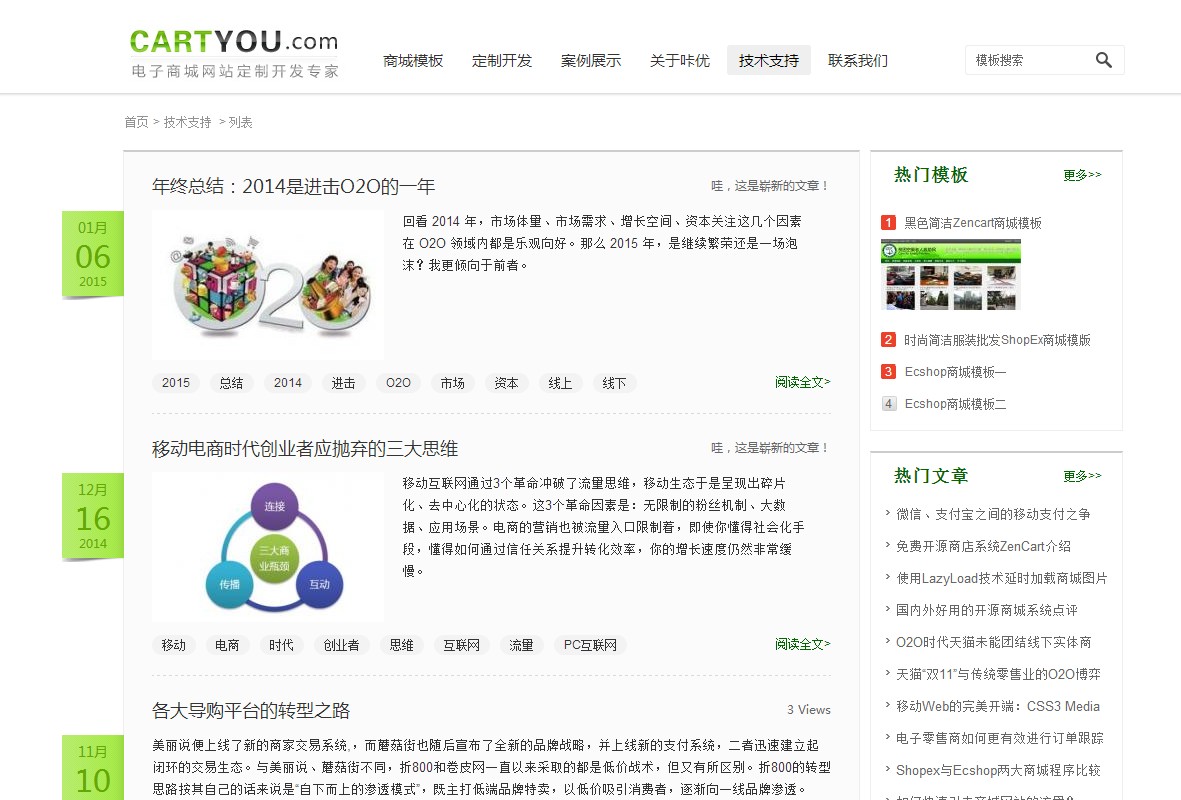Click the red number 2 rank badge

[x=889, y=340]
